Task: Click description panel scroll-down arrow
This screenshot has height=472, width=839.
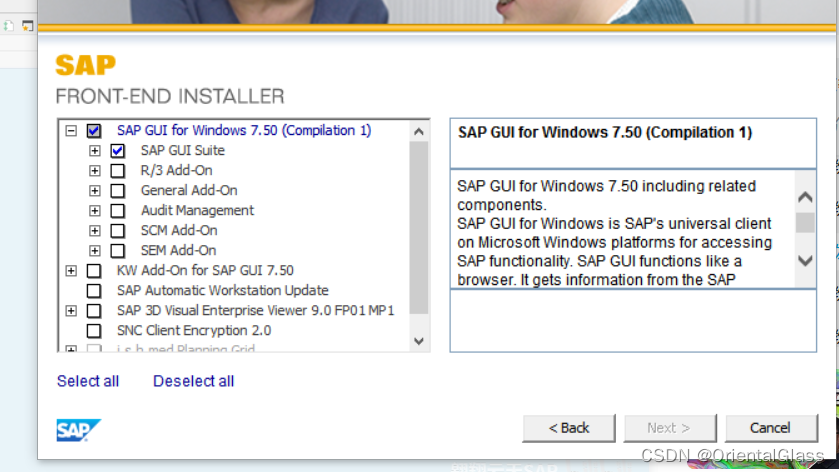Action: pos(805,261)
